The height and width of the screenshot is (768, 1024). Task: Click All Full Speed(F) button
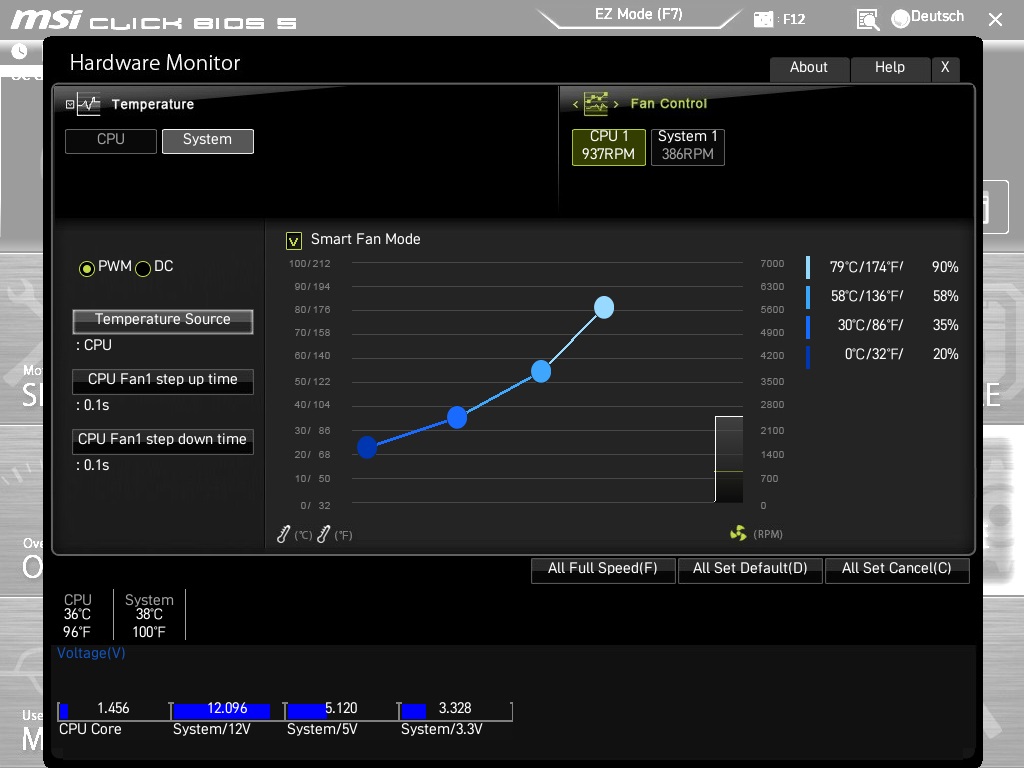(x=603, y=569)
